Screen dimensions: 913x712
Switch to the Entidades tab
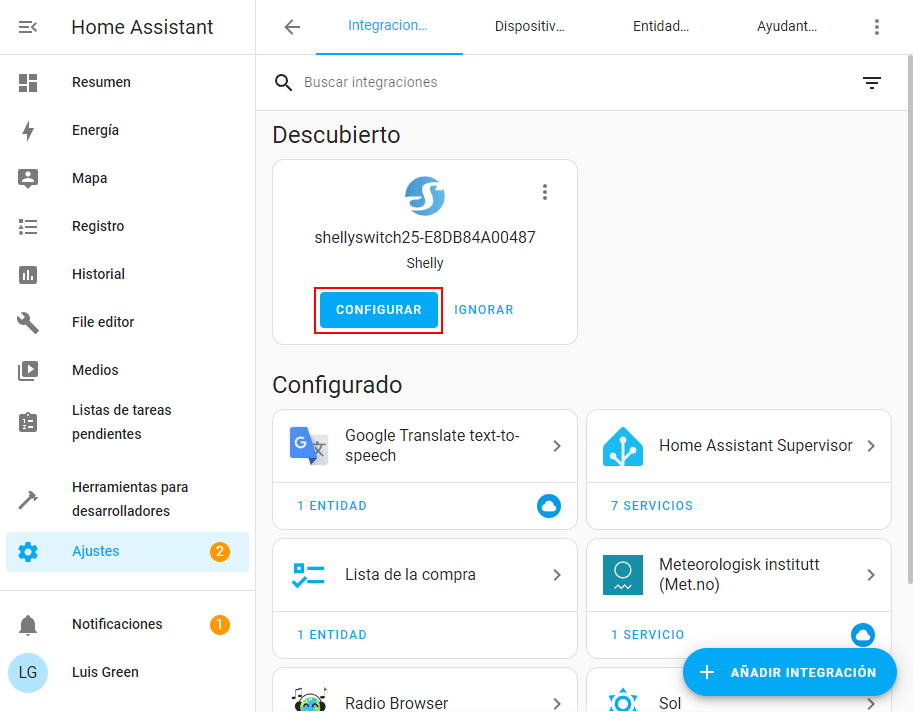(660, 27)
